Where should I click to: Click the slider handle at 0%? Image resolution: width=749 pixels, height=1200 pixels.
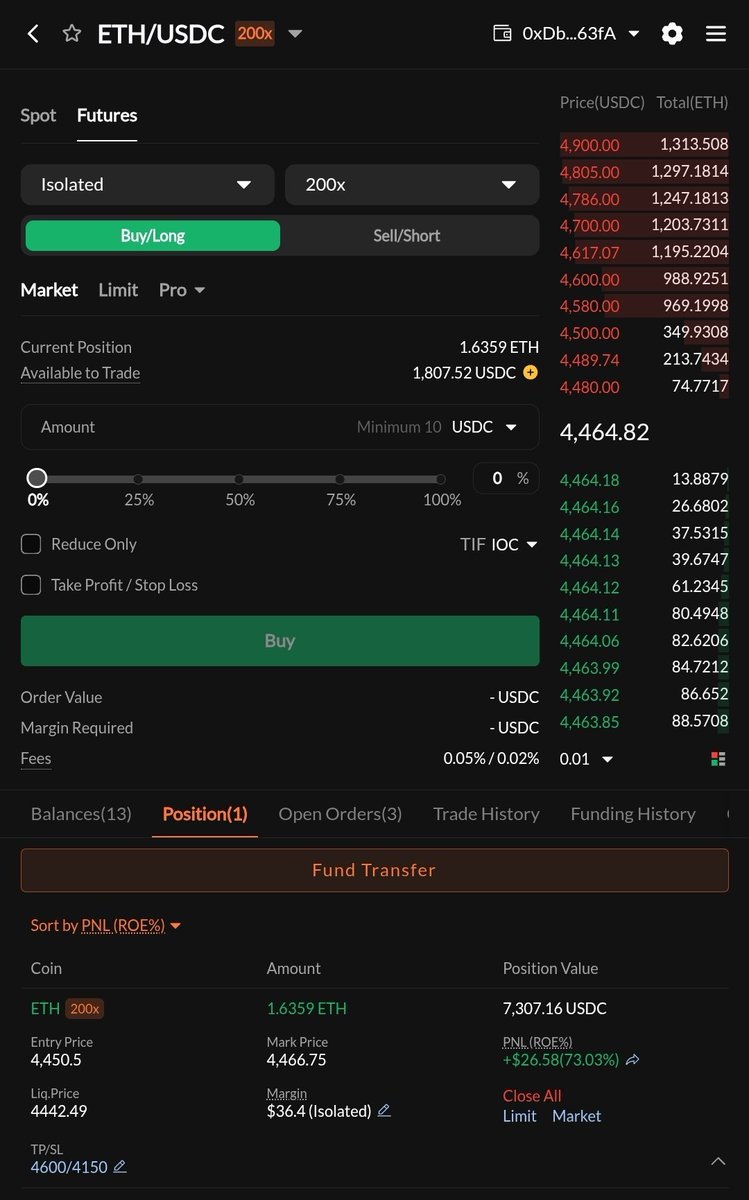point(37,479)
